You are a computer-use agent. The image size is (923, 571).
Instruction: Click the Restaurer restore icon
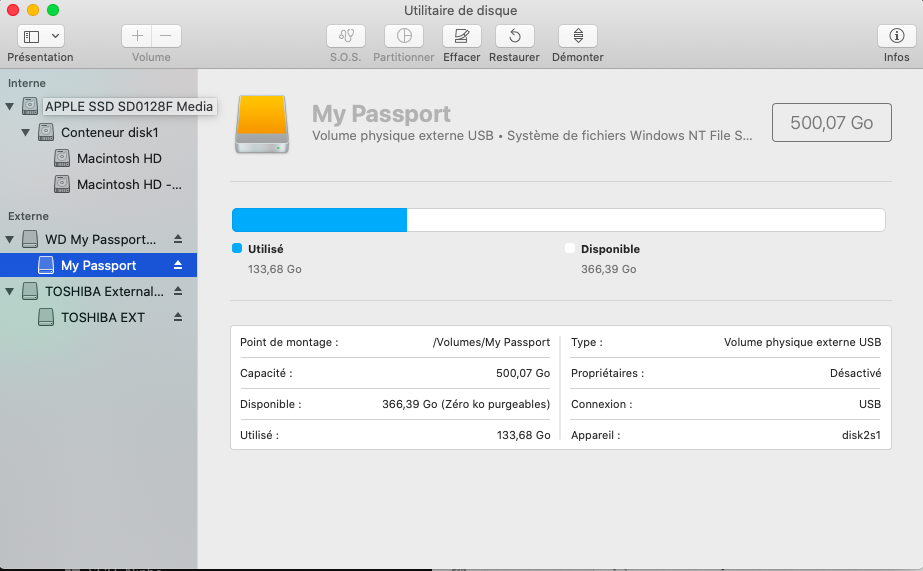[x=514, y=36]
